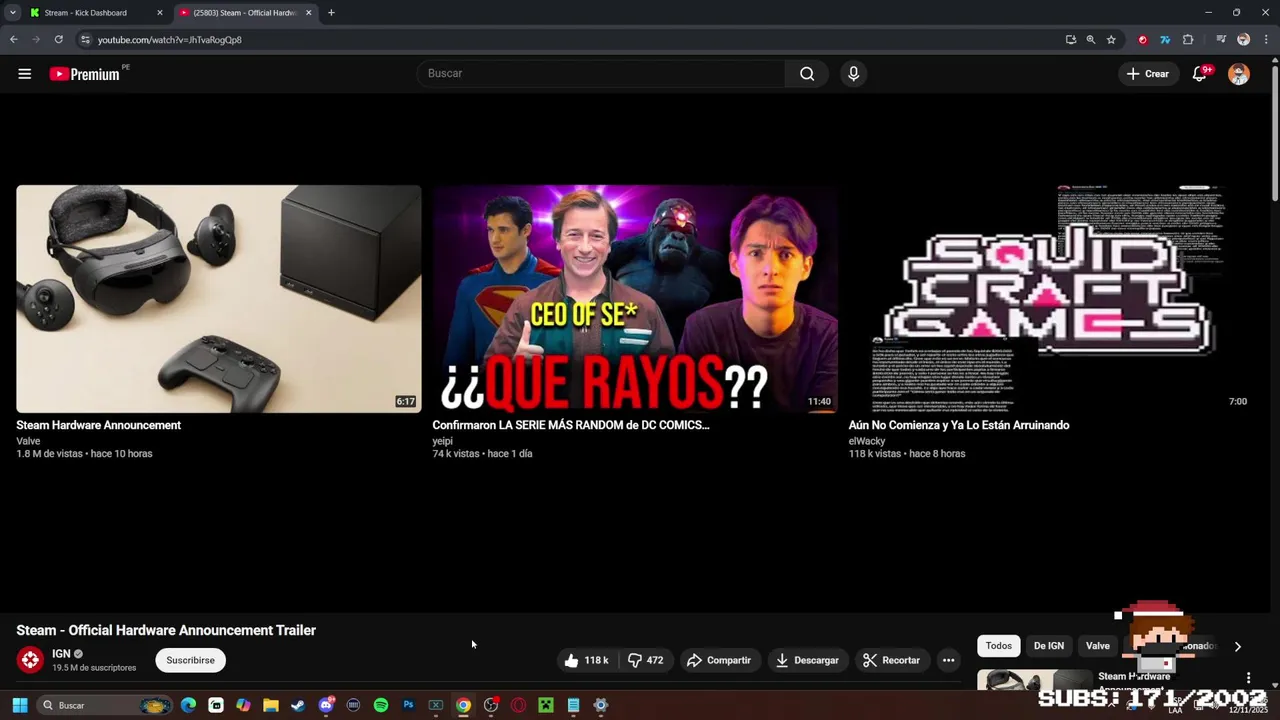Screen dimensions: 1280x720
Task: Open Steam Hardware thumbnail in sidebar
Action: point(1035,680)
